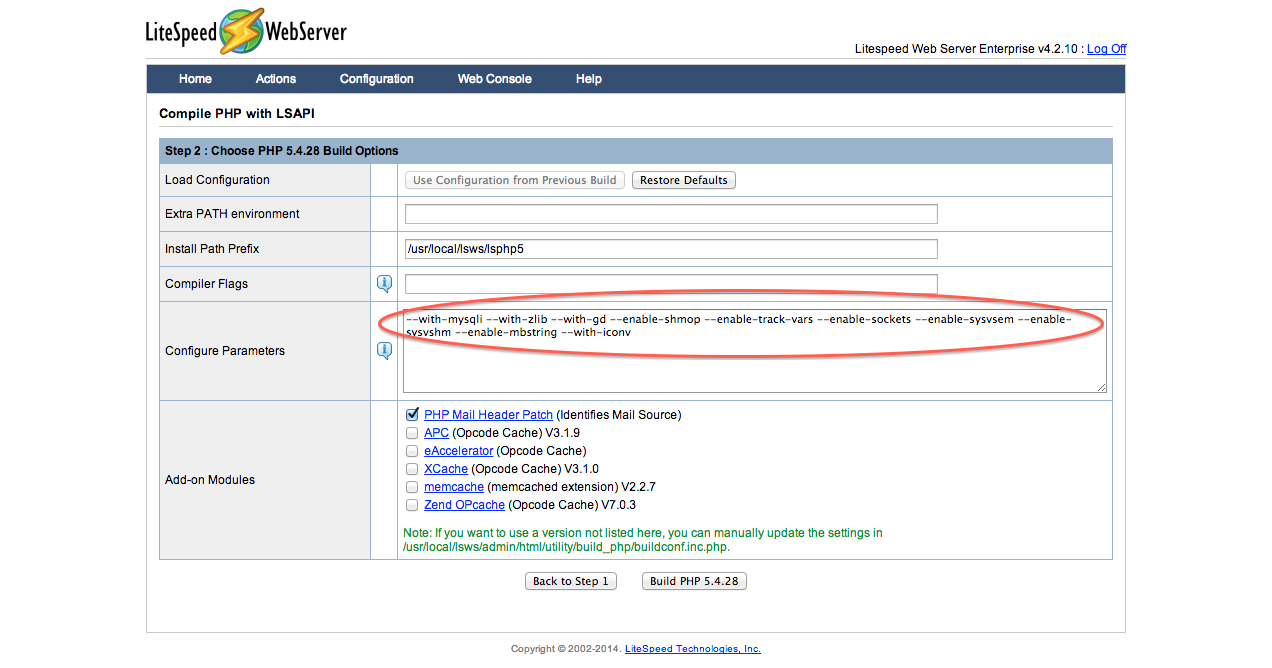Enable memcache extension checkbox
This screenshot has width=1272, height=668.
pos(412,487)
